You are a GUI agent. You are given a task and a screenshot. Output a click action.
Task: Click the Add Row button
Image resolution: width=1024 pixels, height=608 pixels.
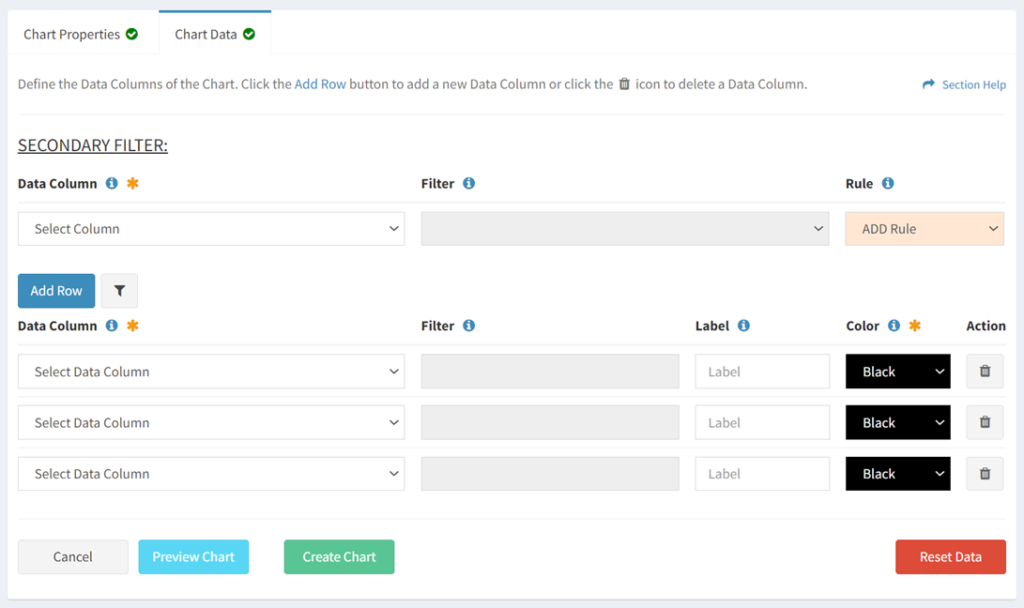[x=56, y=290]
